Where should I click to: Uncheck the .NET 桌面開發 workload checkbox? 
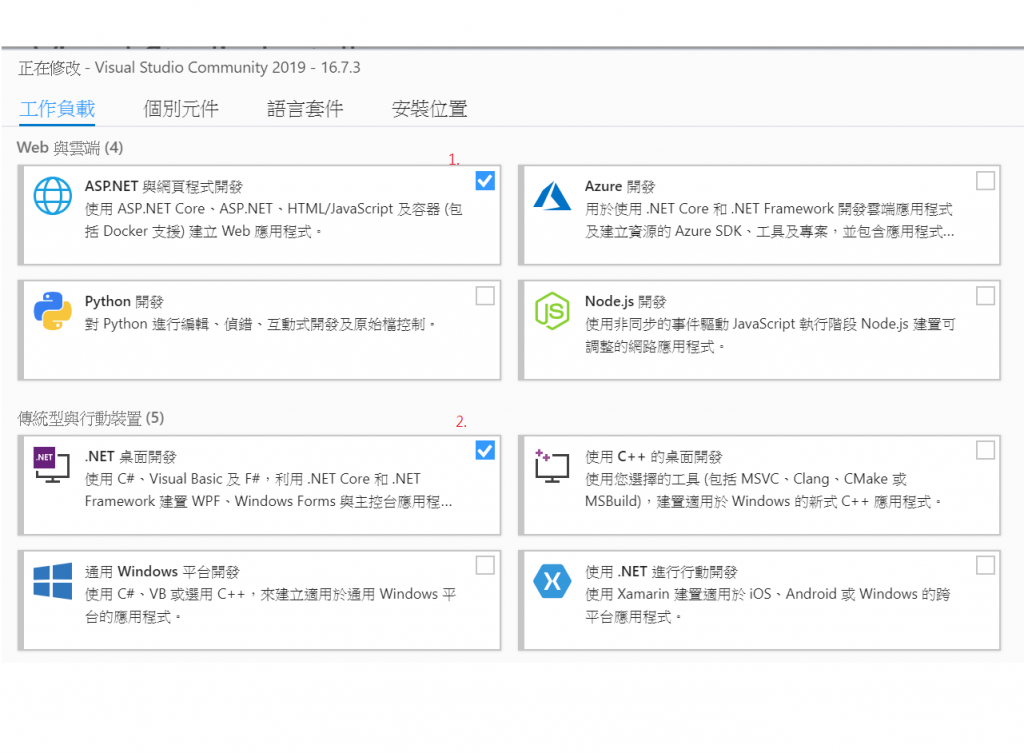[485, 450]
